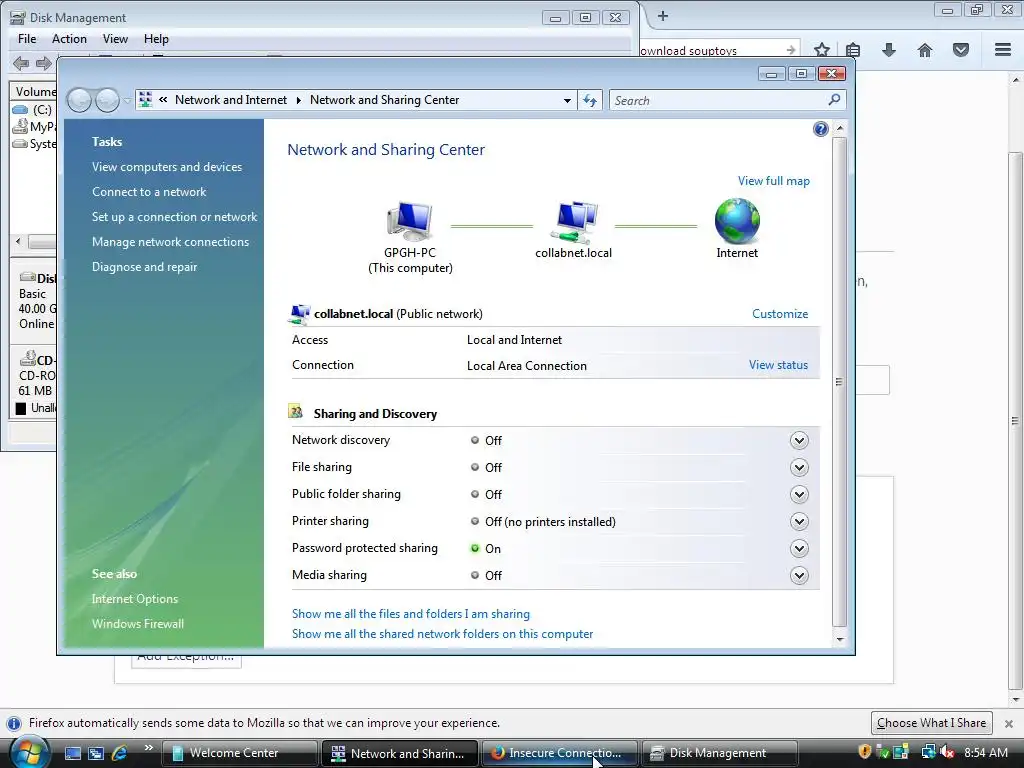Expand Public folder sharing settings
The image size is (1024, 768).
pos(799,494)
